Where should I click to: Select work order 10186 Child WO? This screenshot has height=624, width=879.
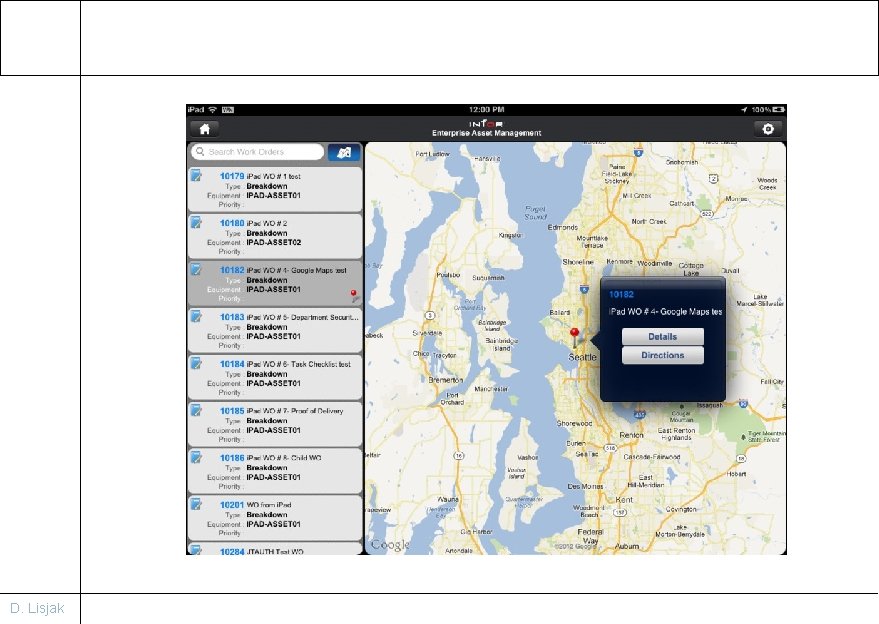pyautogui.click(x=275, y=471)
